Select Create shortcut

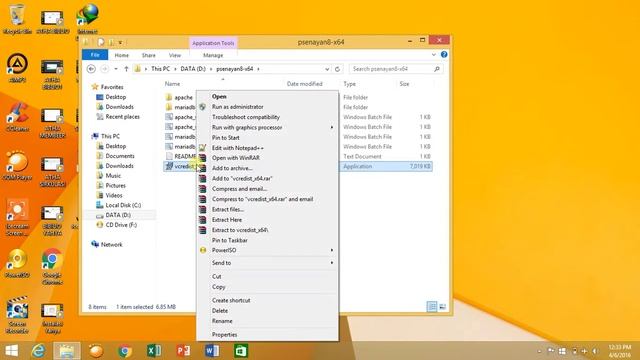267,300
